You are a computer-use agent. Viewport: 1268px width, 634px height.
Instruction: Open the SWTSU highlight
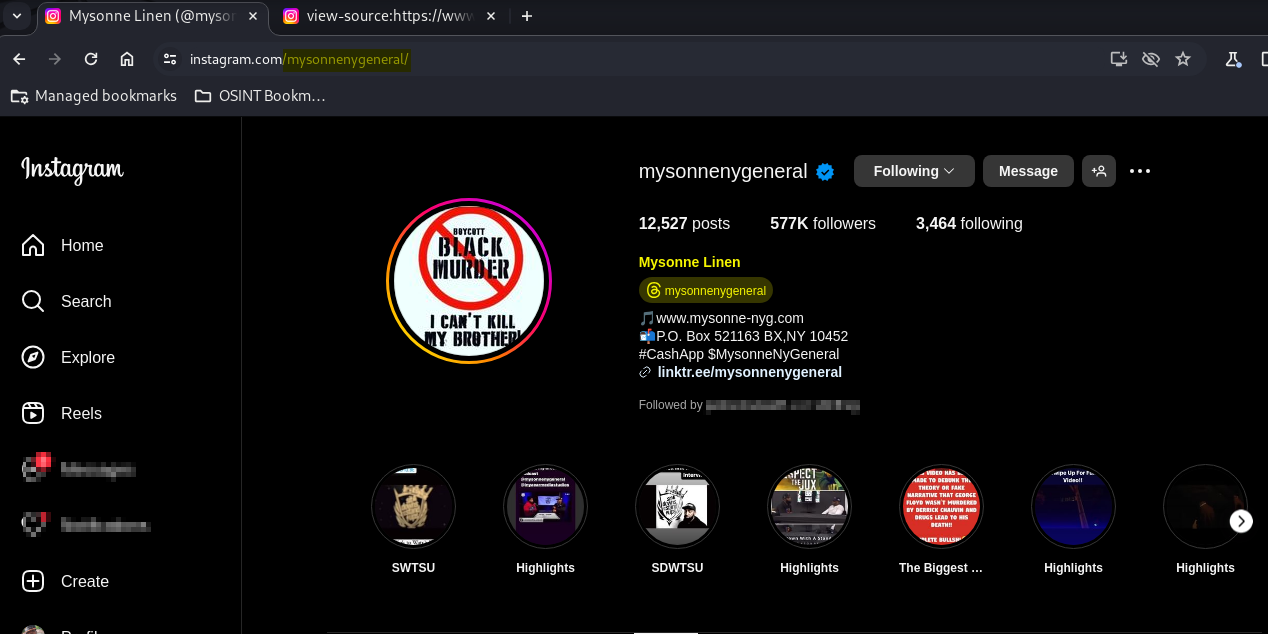point(413,507)
